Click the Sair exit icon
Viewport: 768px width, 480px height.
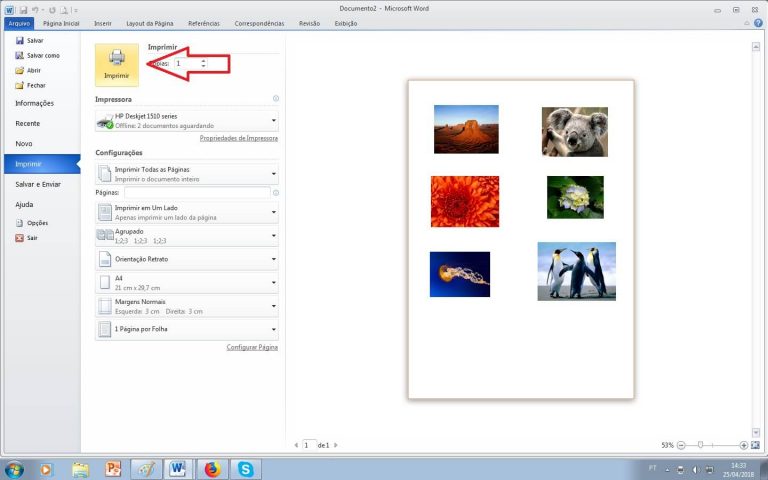(x=20, y=238)
